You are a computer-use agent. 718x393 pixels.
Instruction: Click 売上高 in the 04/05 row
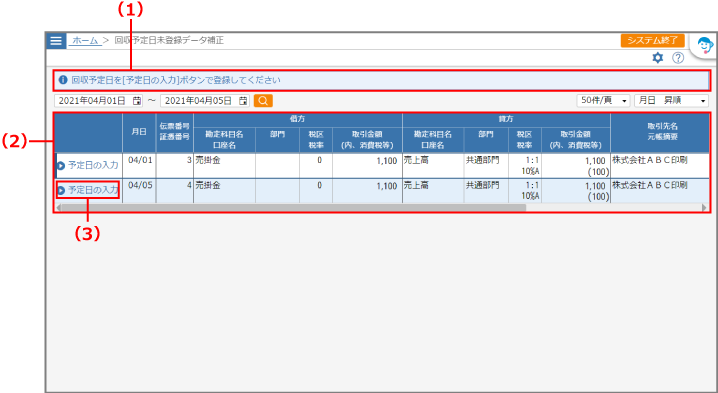pos(416,186)
